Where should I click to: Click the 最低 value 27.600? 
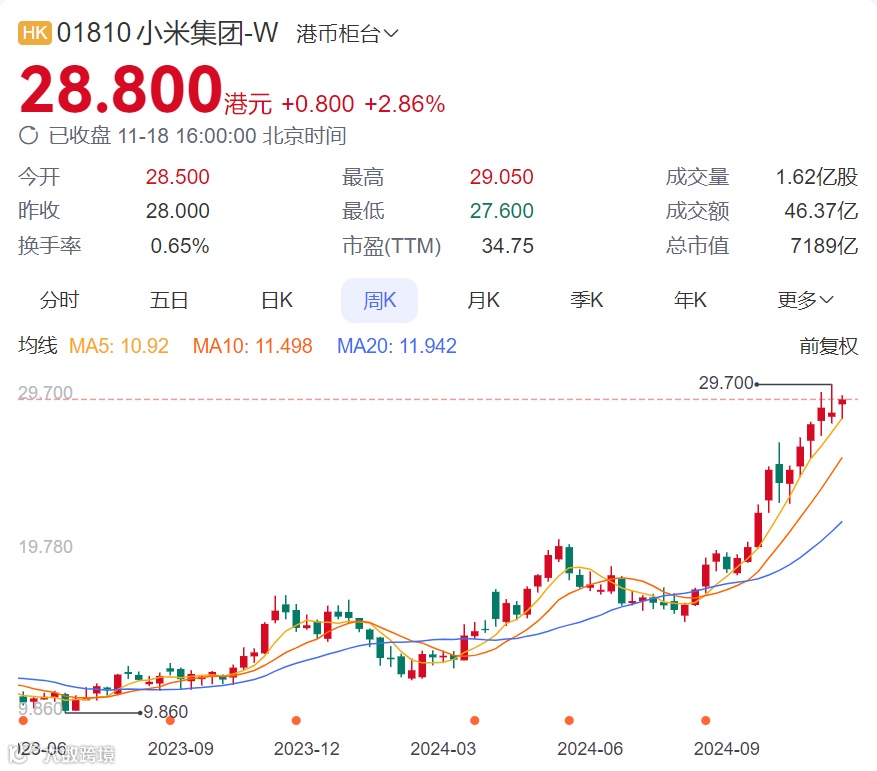tap(501, 211)
